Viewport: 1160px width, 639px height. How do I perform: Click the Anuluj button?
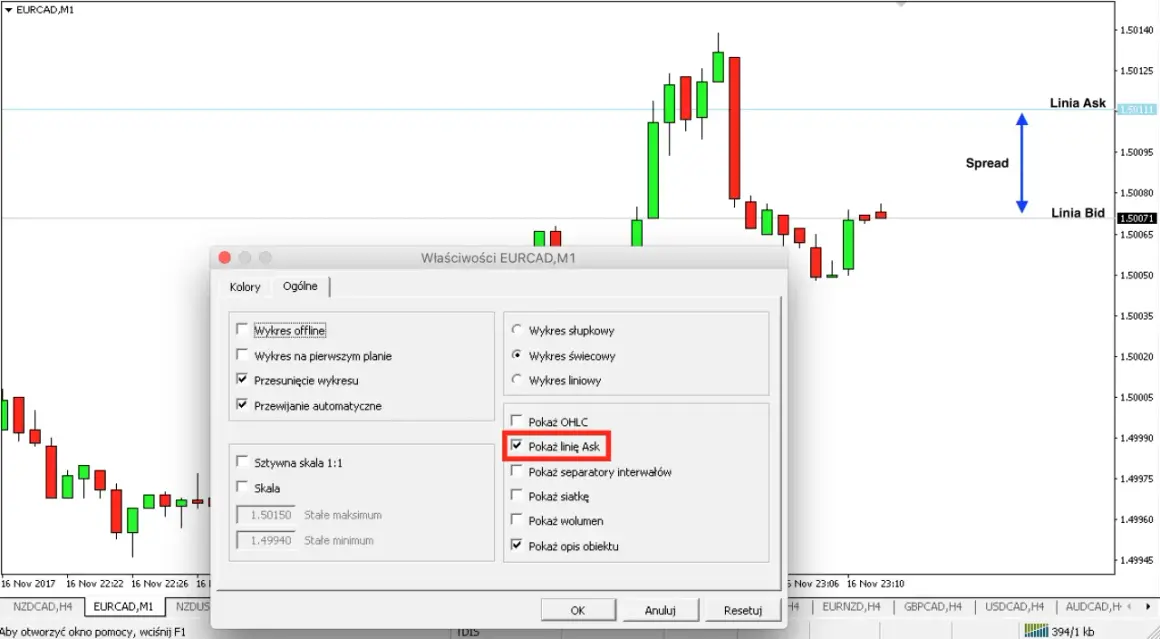(660, 610)
